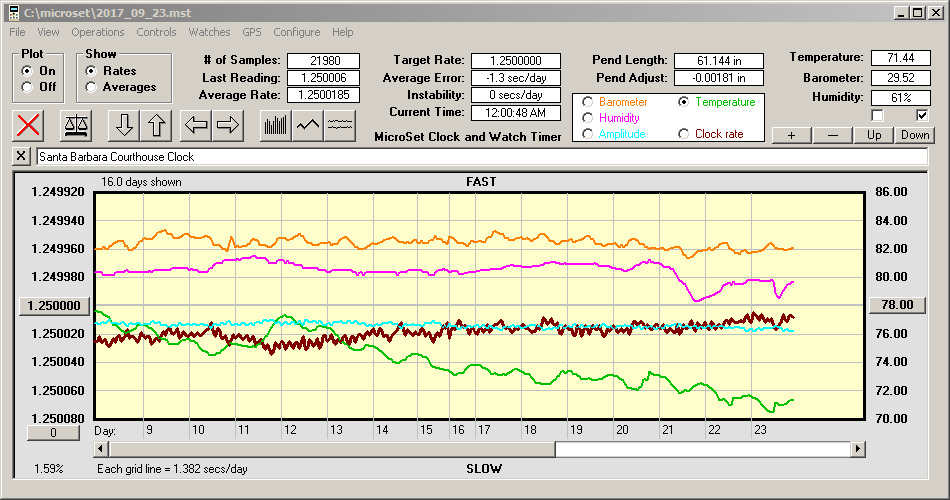Screen dimensions: 950x500
Task: Open the Configure menu
Action: (296, 32)
